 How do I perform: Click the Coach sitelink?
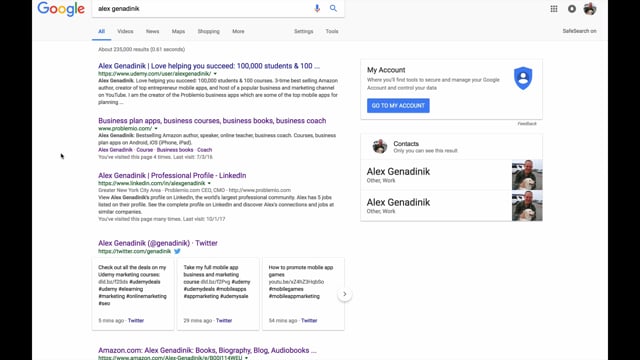[x=204, y=150]
